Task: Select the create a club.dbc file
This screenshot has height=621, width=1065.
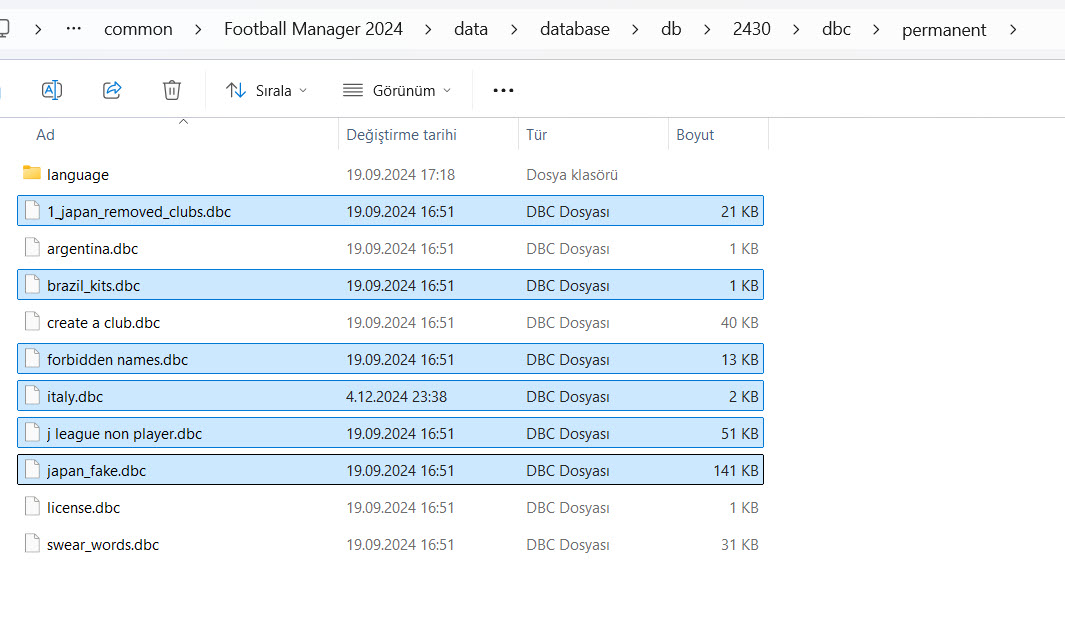Action: click(x=103, y=322)
